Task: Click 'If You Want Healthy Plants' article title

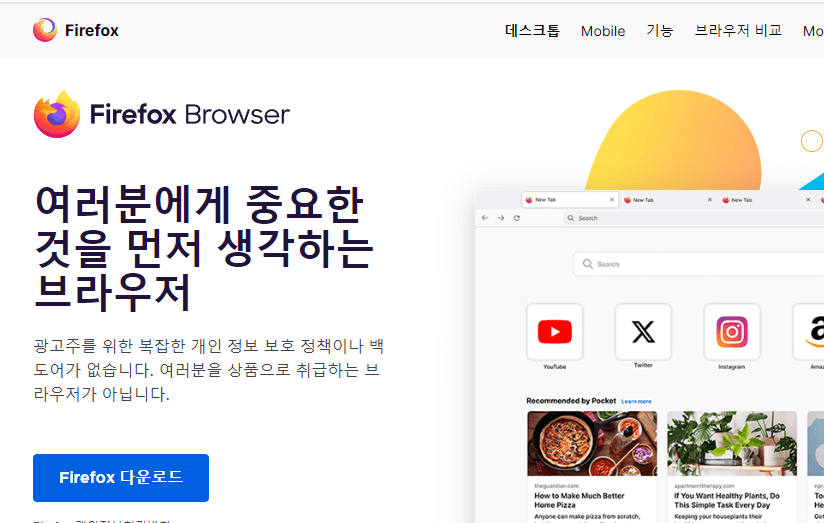Action: point(727,500)
